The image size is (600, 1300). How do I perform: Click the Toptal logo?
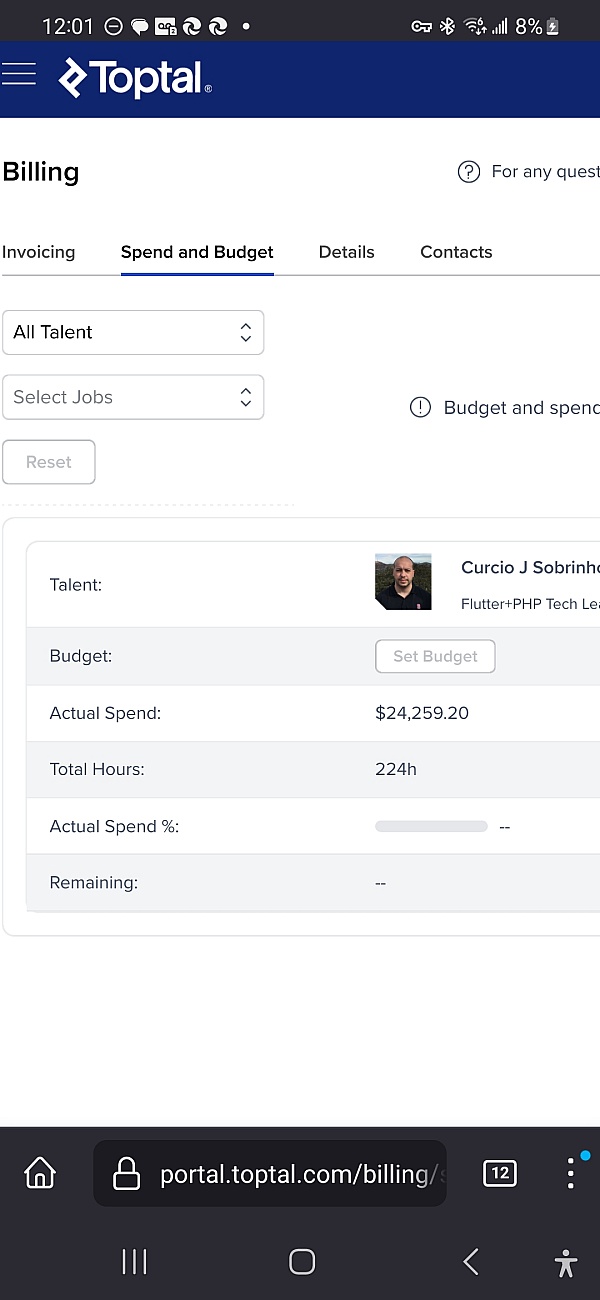(135, 79)
